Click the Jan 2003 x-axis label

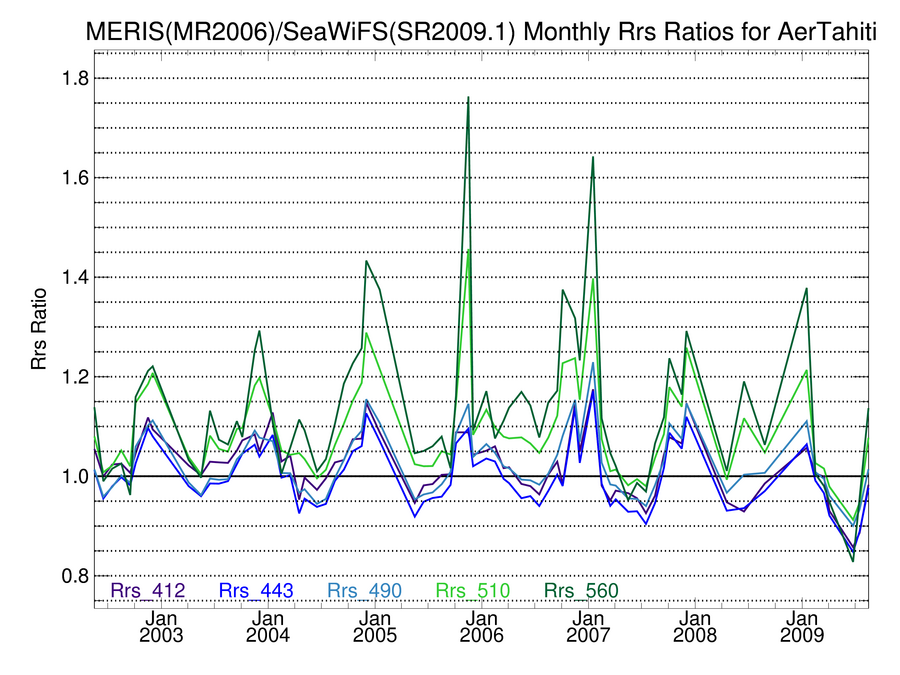click(161, 627)
